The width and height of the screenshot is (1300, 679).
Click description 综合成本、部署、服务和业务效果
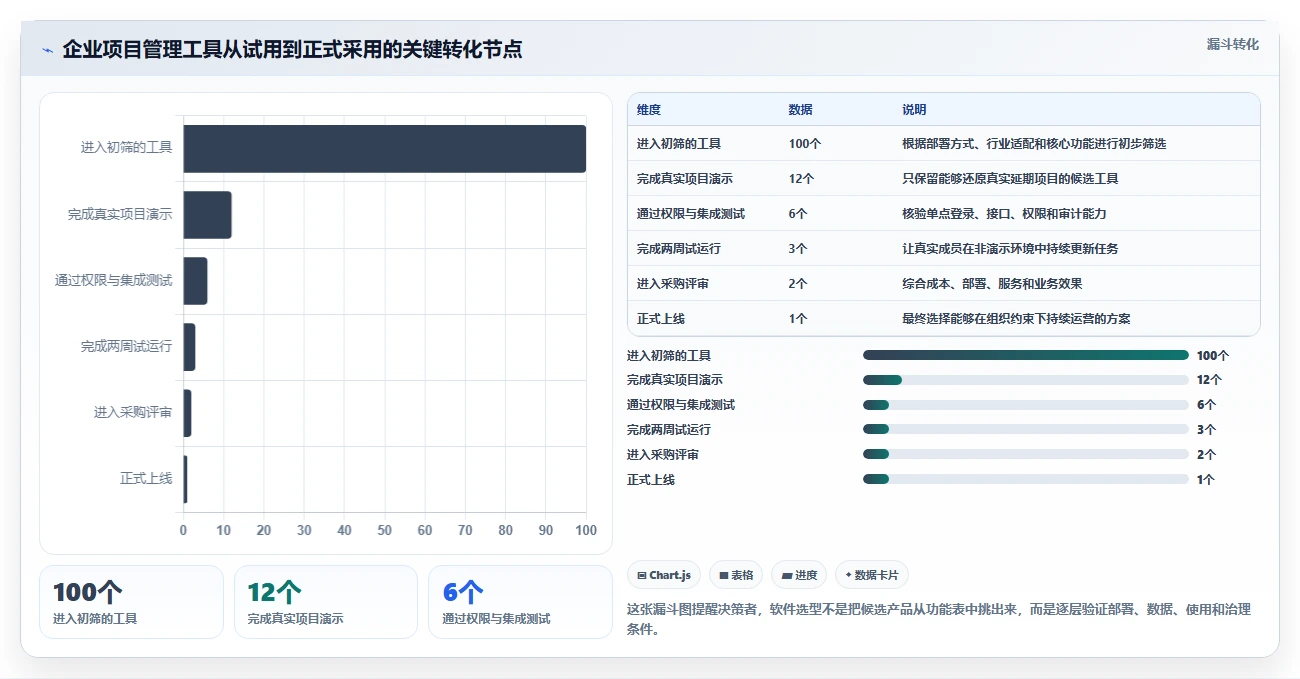[x=992, y=284]
